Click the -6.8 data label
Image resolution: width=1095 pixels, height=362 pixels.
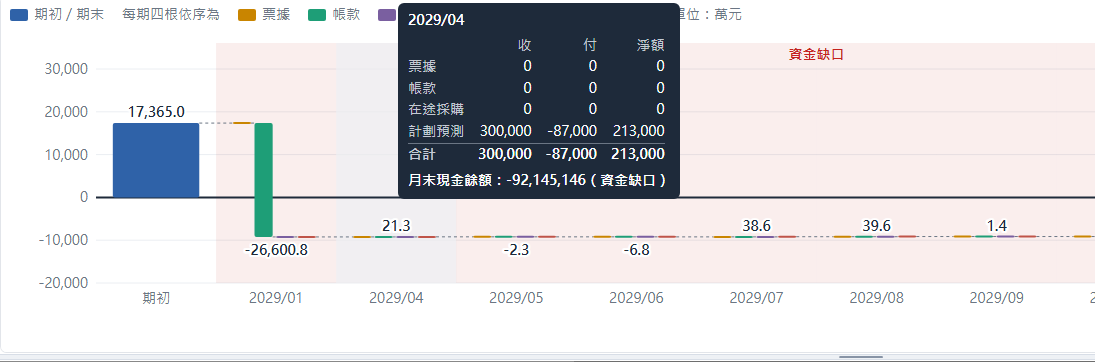pyautogui.click(x=636, y=250)
